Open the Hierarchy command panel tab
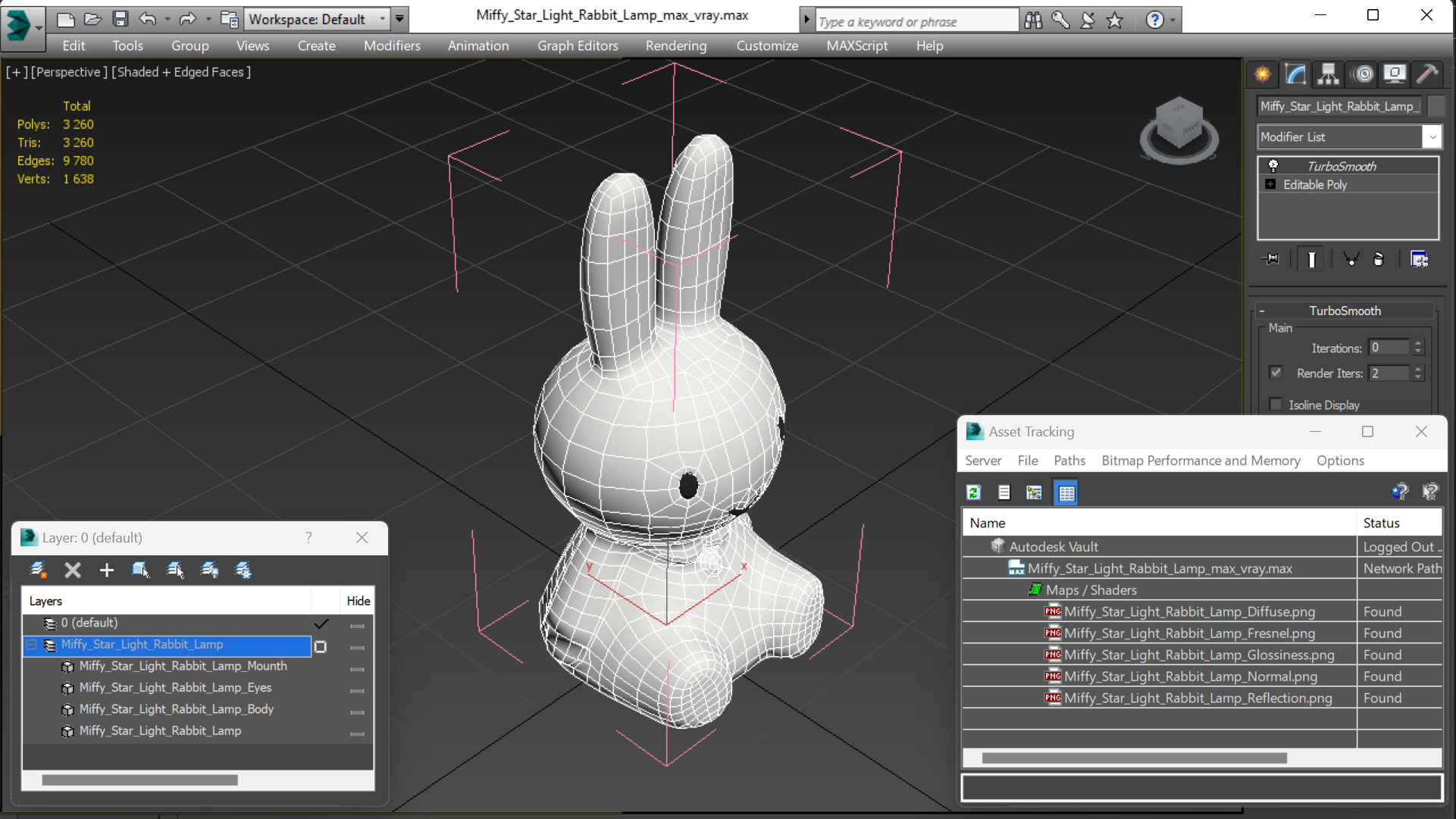This screenshot has width=1456, height=819. (x=1328, y=73)
